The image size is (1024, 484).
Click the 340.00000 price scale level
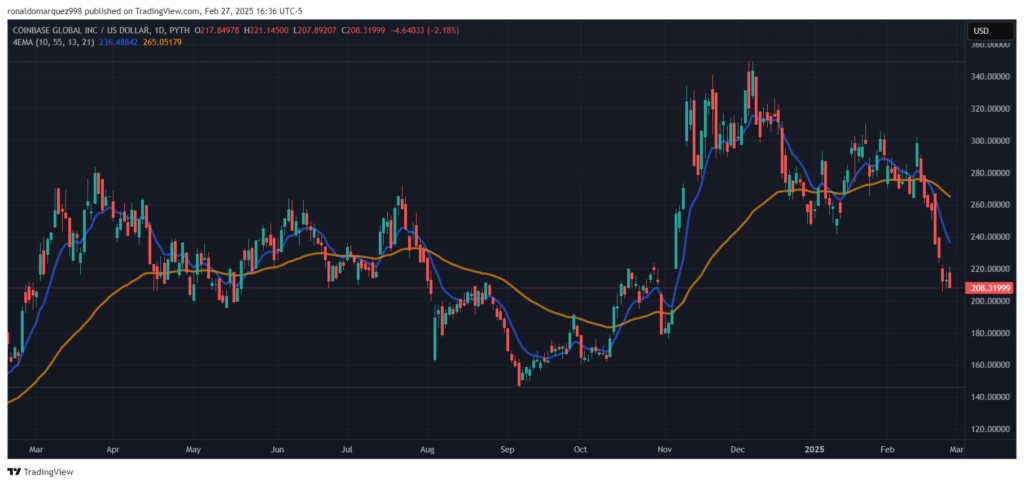988,77
